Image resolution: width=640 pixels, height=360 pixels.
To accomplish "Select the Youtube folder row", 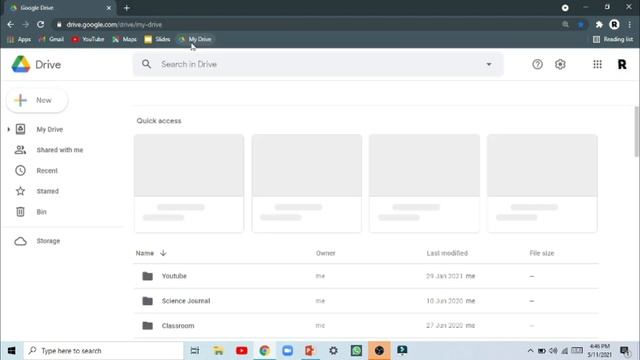I will [x=366, y=276].
